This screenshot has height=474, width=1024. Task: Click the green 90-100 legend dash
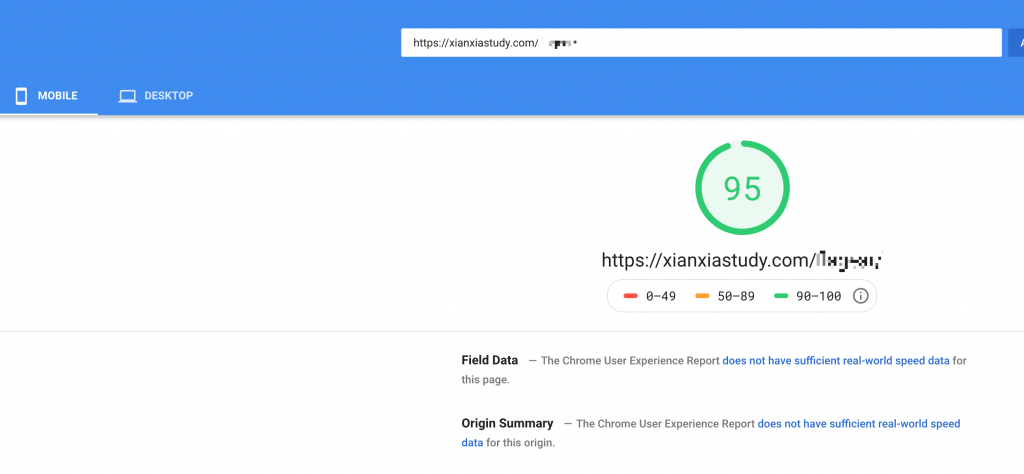tap(781, 296)
